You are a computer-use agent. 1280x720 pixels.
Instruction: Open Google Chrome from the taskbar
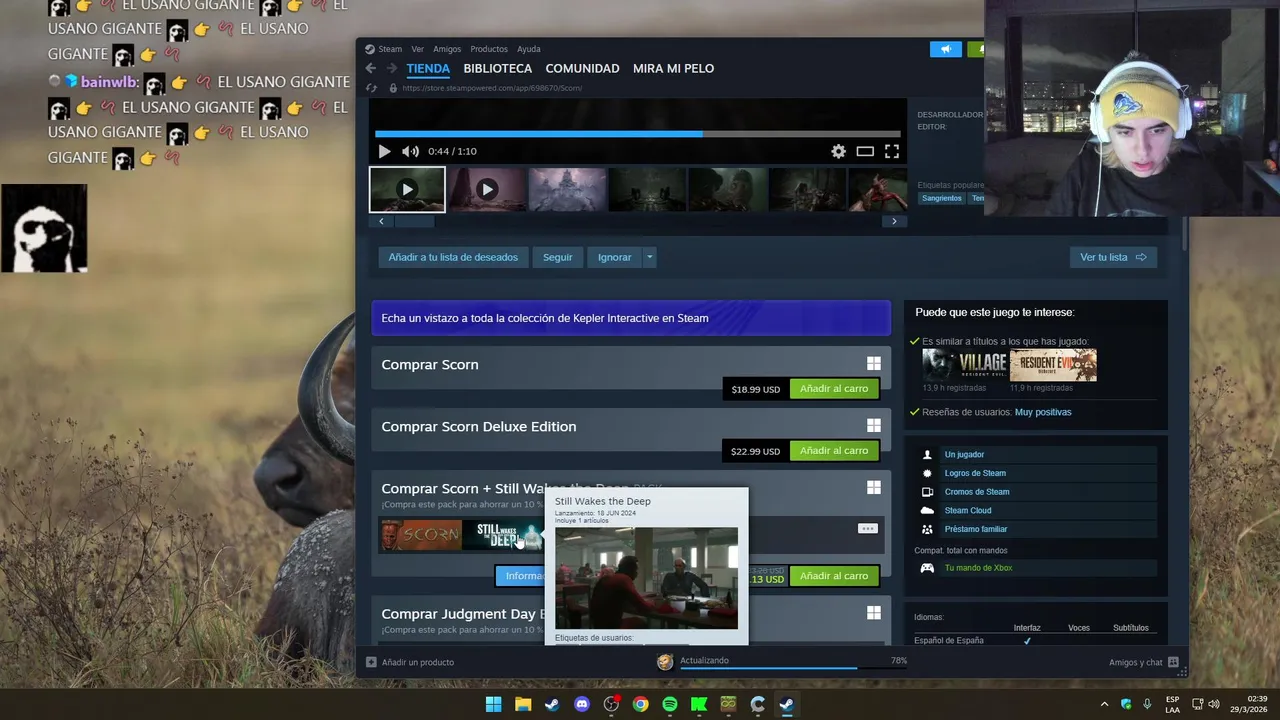point(640,704)
